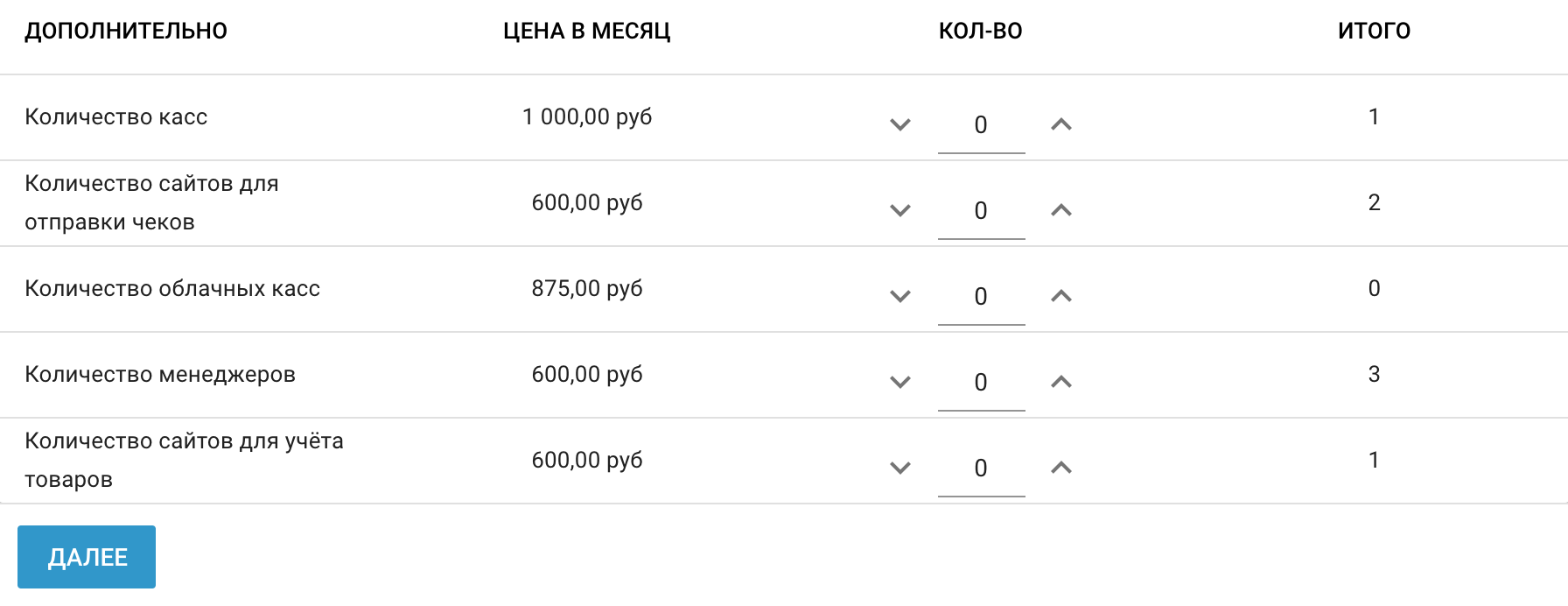
Task: Decrease the Количество касс quantity
Action: pyautogui.click(x=900, y=124)
